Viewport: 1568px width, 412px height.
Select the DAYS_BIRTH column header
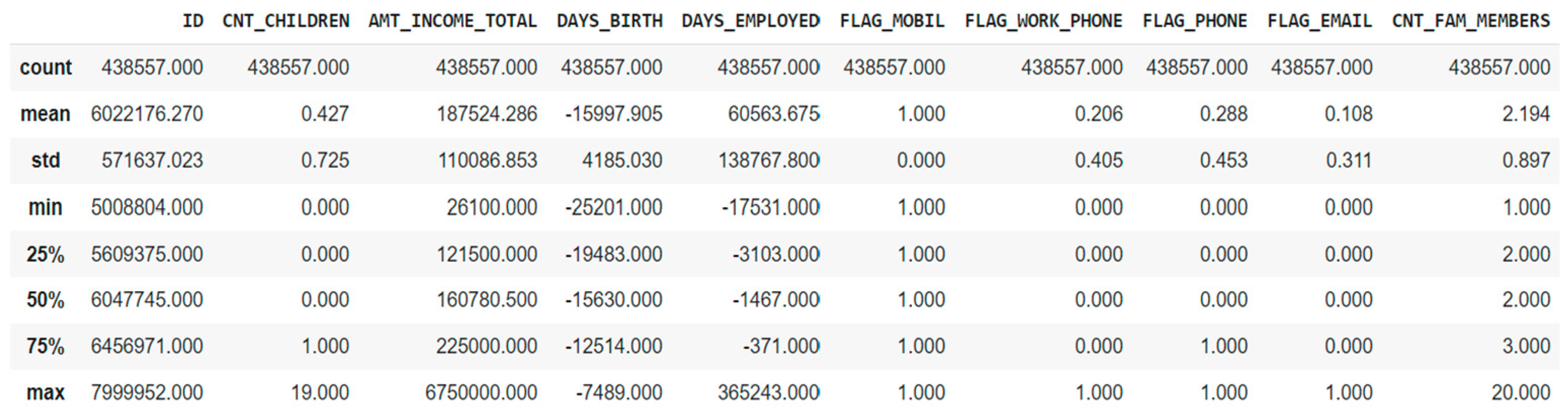[609, 21]
